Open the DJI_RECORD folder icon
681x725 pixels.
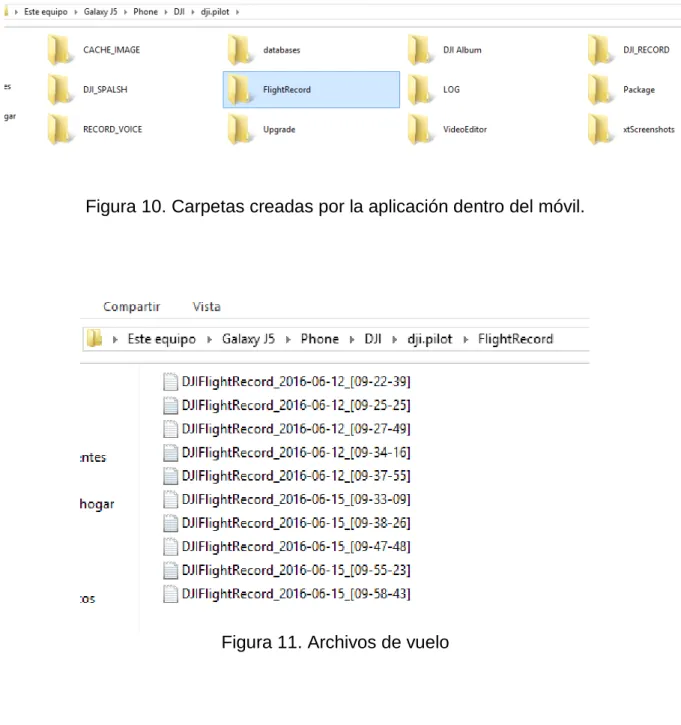[x=601, y=50]
